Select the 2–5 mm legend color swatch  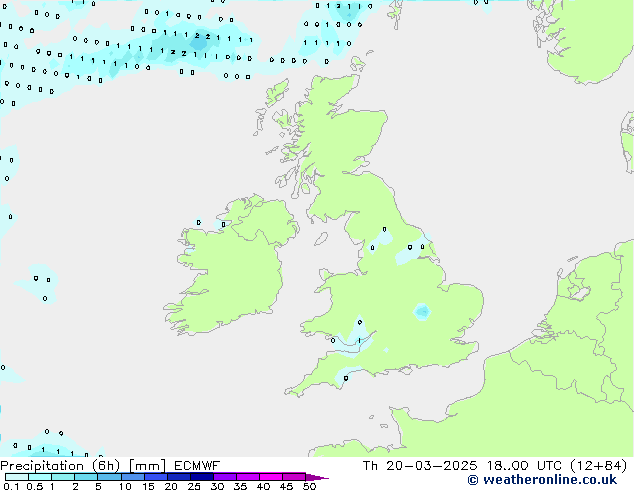click(x=86, y=477)
